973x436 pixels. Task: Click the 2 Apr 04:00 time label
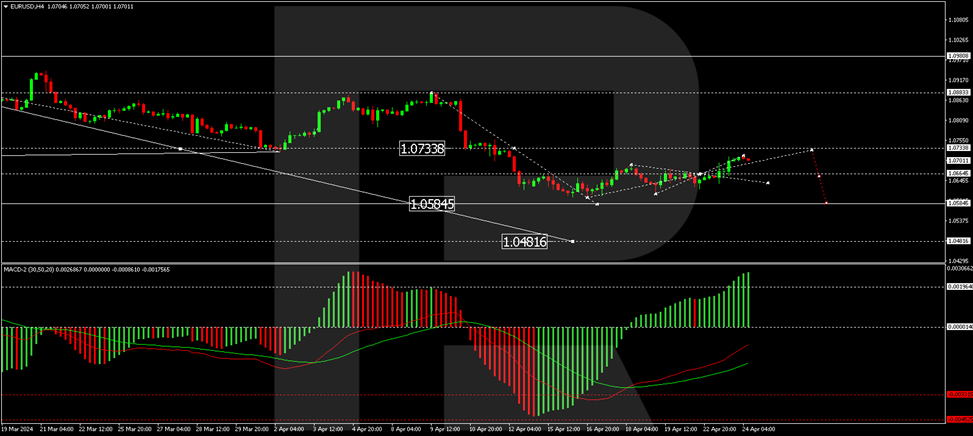(290, 429)
